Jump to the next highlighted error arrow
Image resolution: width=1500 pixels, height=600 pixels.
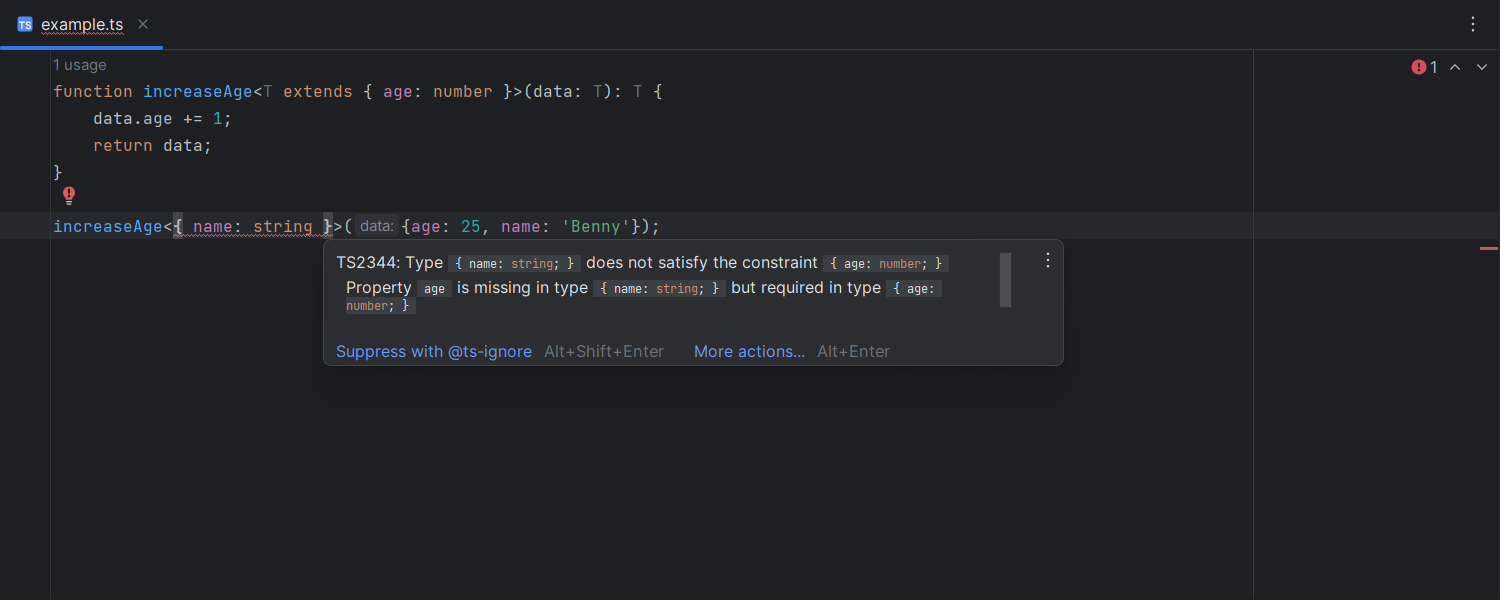pos(1482,67)
